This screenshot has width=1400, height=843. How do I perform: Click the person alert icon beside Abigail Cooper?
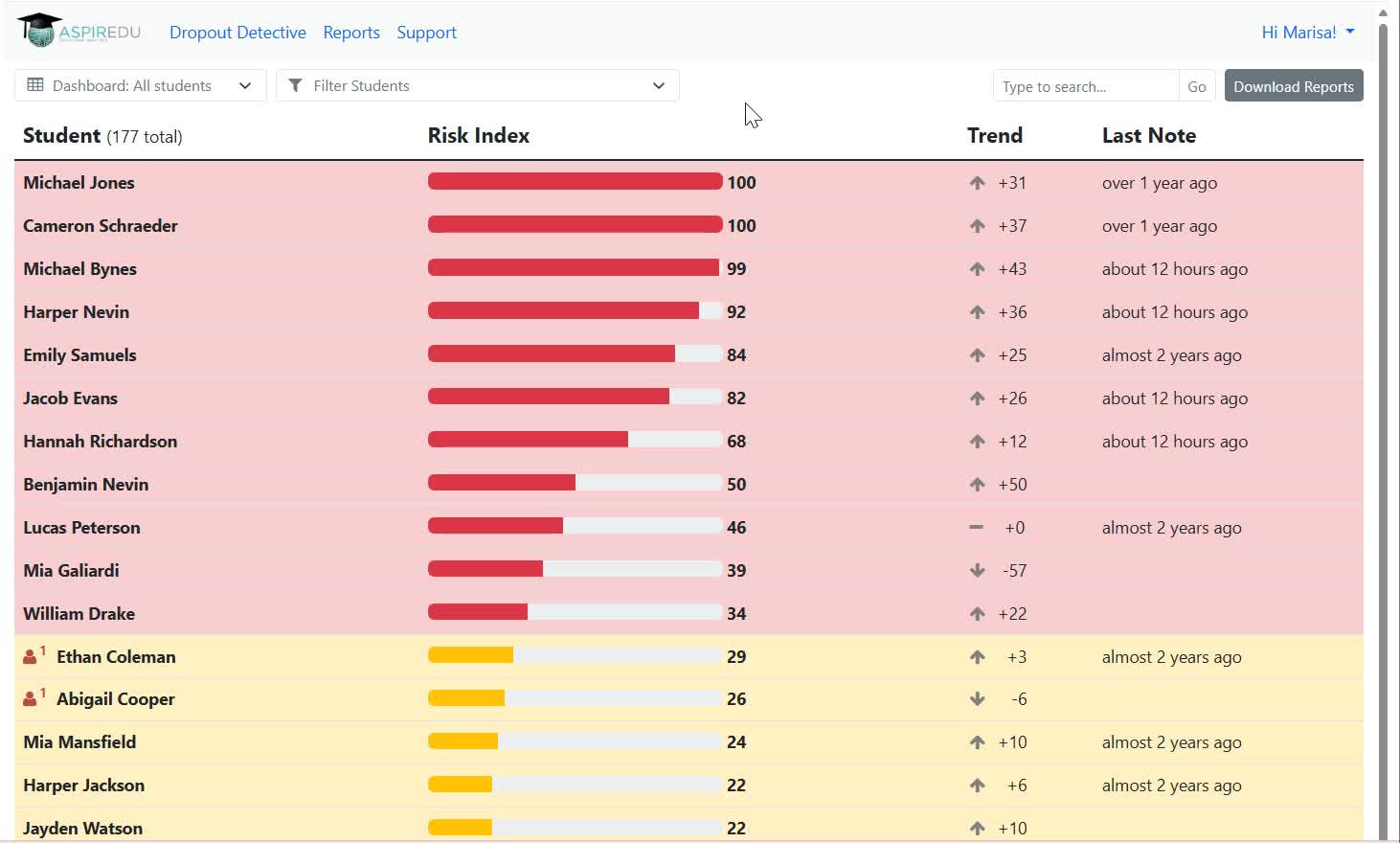[x=34, y=697]
